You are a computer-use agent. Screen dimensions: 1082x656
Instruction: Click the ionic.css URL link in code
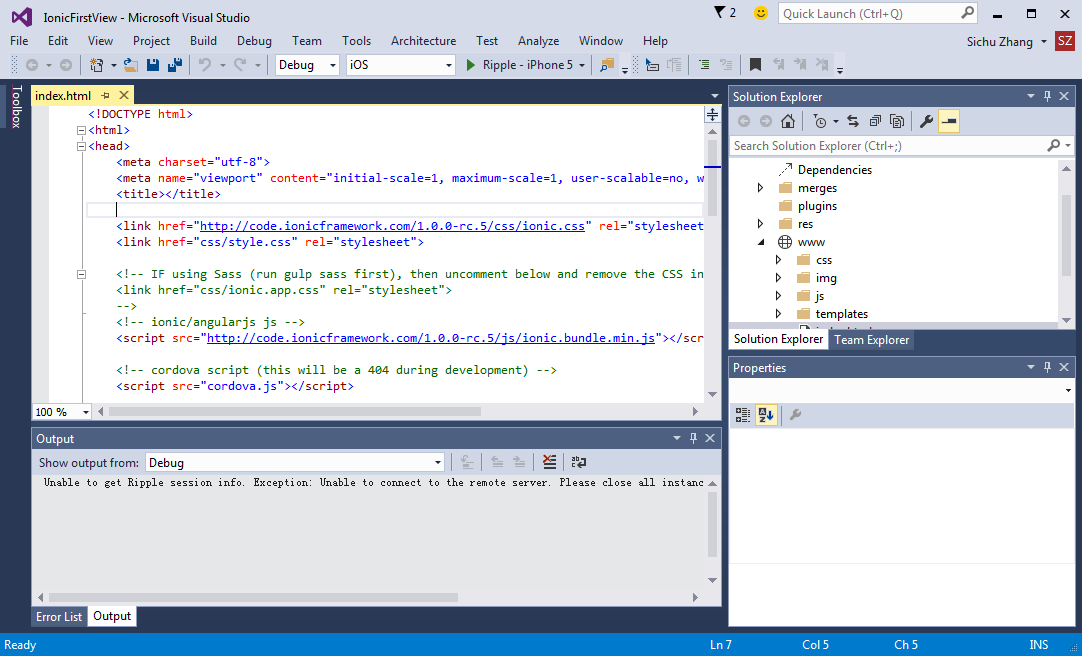[x=392, y=226]
